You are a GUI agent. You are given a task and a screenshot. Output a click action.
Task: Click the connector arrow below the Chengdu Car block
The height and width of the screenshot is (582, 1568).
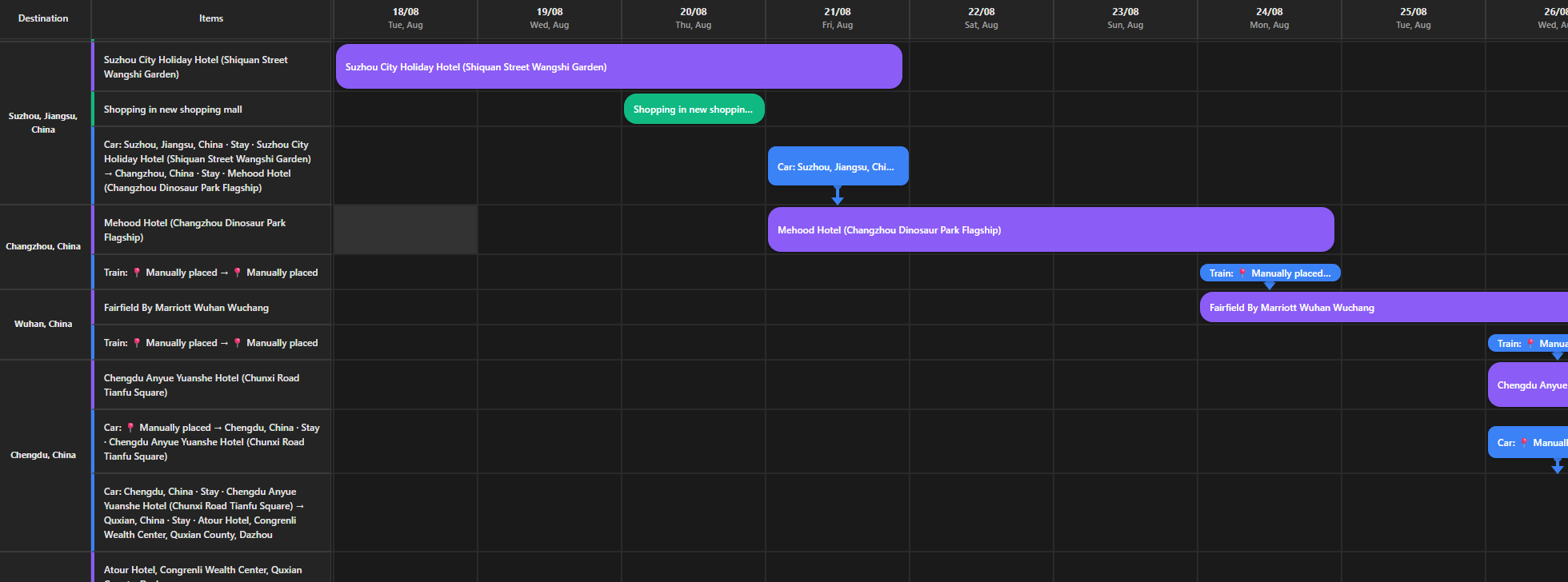click(1558, 465)
